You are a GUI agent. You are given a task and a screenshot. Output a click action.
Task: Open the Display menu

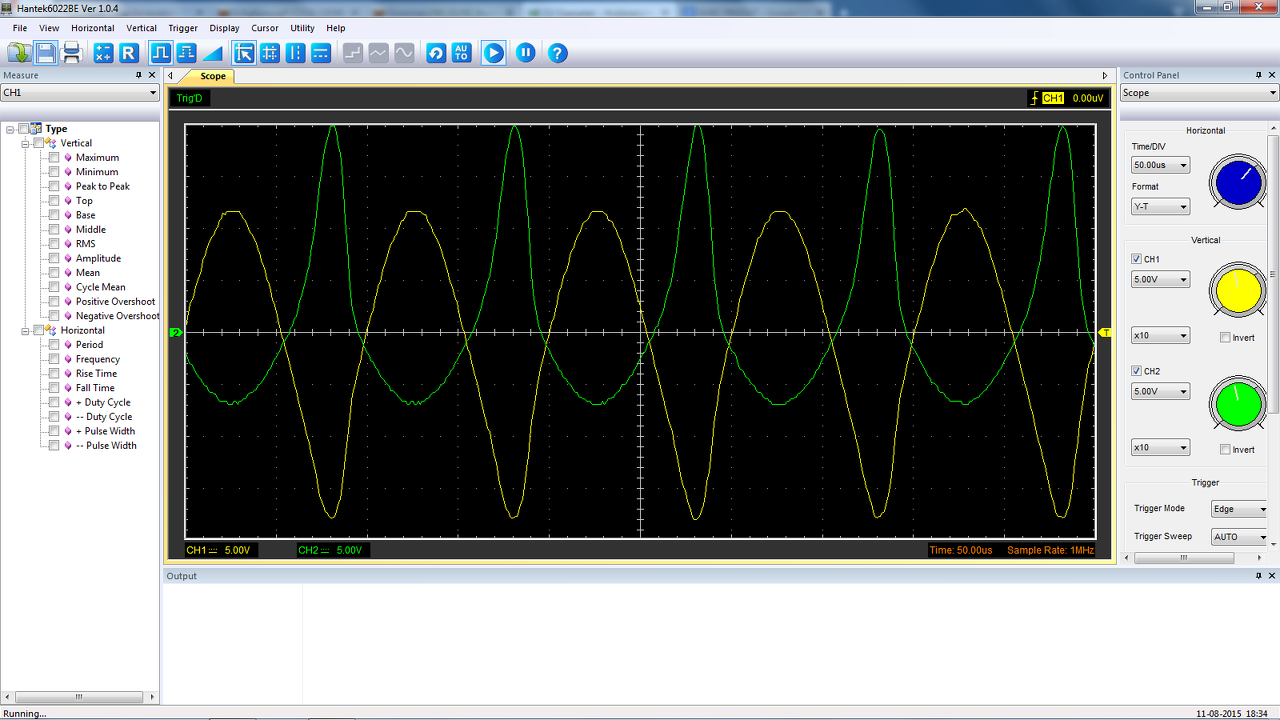pyautogui.click(x=224, y=28)
